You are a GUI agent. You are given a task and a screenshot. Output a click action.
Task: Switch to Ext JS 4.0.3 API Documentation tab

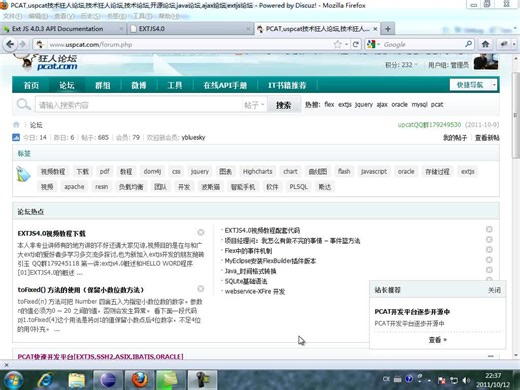pos(63,29)
